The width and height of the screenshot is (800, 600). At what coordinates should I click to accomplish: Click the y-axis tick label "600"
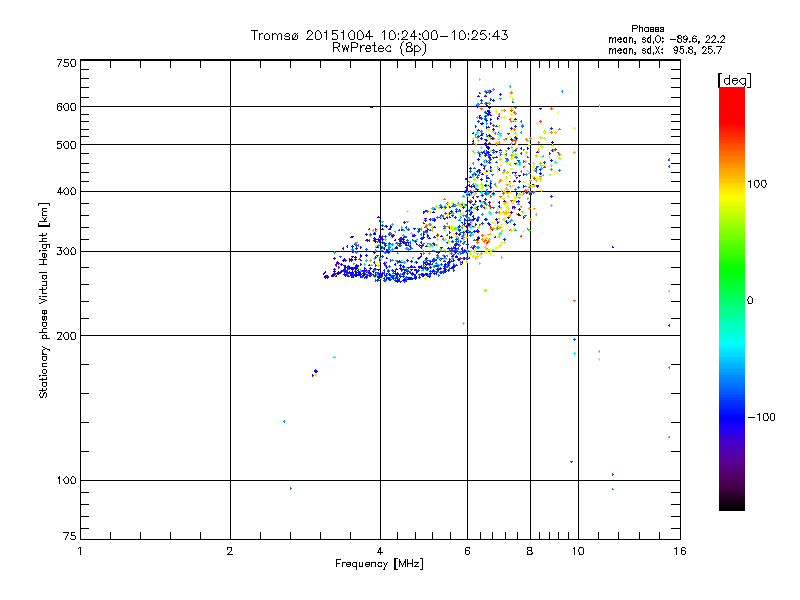pyautogui.click(x=66, y=107)
